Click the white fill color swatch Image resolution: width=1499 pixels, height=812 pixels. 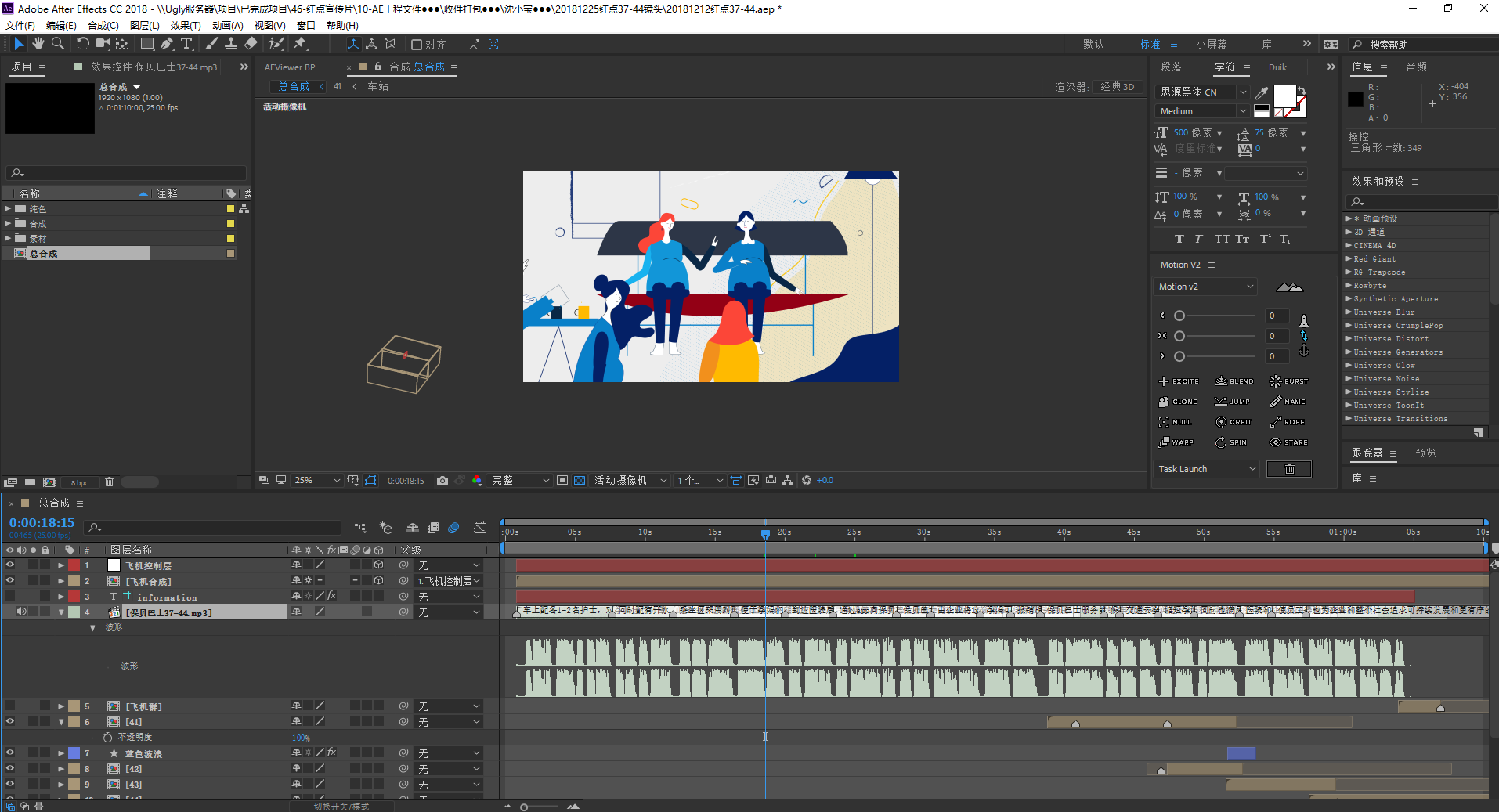click(1285, 96)
